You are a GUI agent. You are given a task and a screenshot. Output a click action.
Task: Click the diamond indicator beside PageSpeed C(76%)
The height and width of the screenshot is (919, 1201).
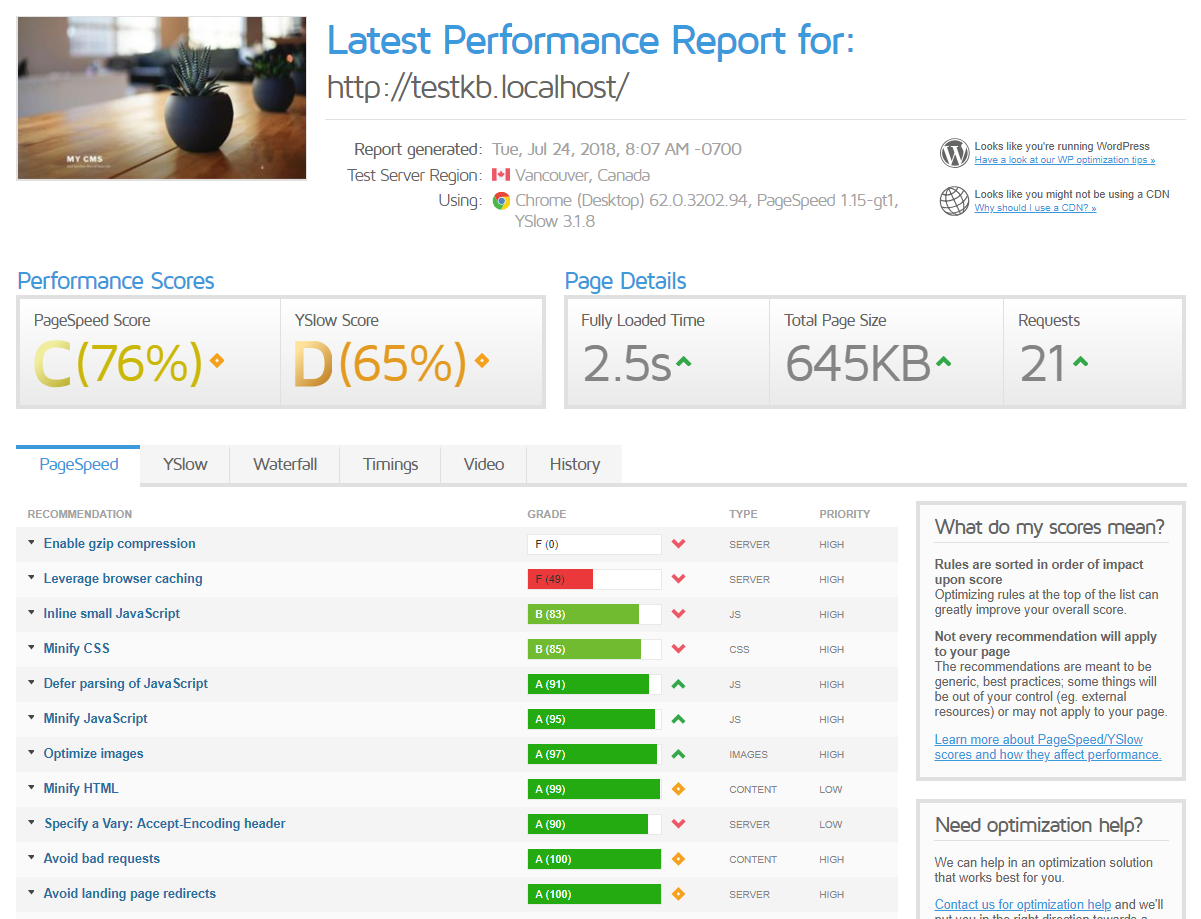[x=217, y=360]
